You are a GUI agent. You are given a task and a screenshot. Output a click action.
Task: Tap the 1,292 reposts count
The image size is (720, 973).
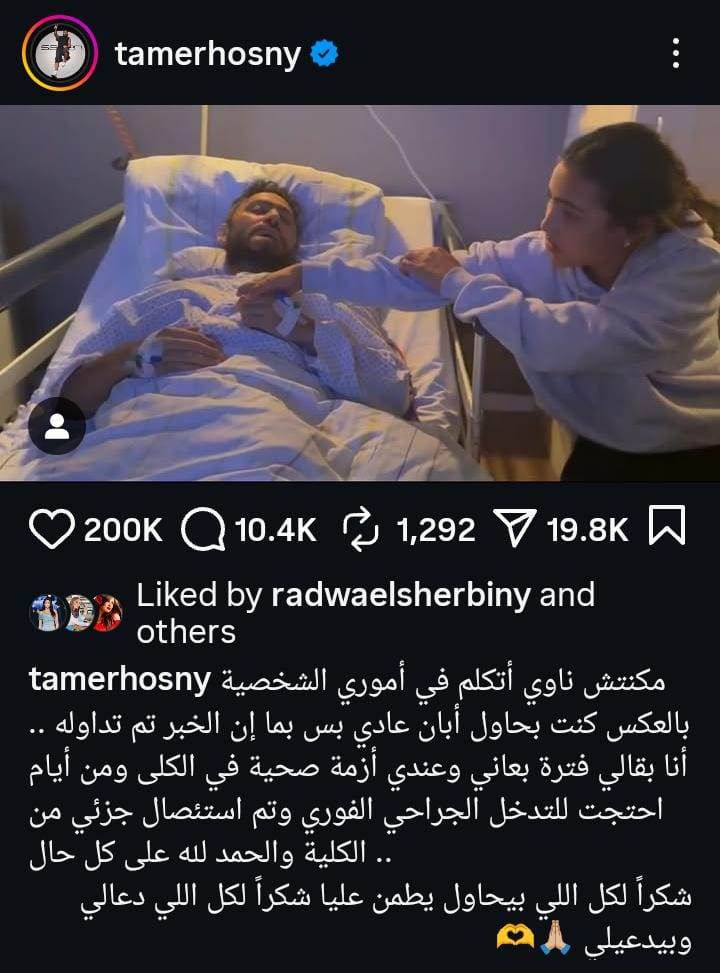coord(436,531)
